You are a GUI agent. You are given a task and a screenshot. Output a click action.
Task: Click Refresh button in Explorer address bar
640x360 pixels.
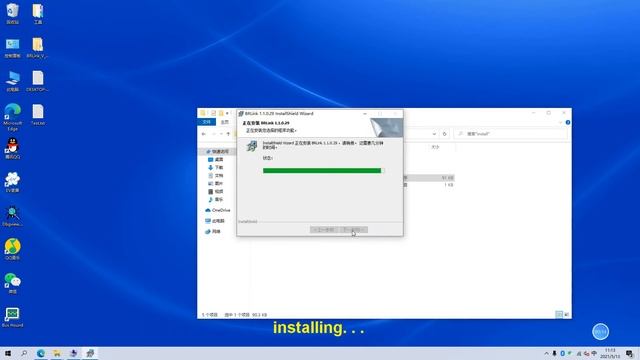(444, 134)
